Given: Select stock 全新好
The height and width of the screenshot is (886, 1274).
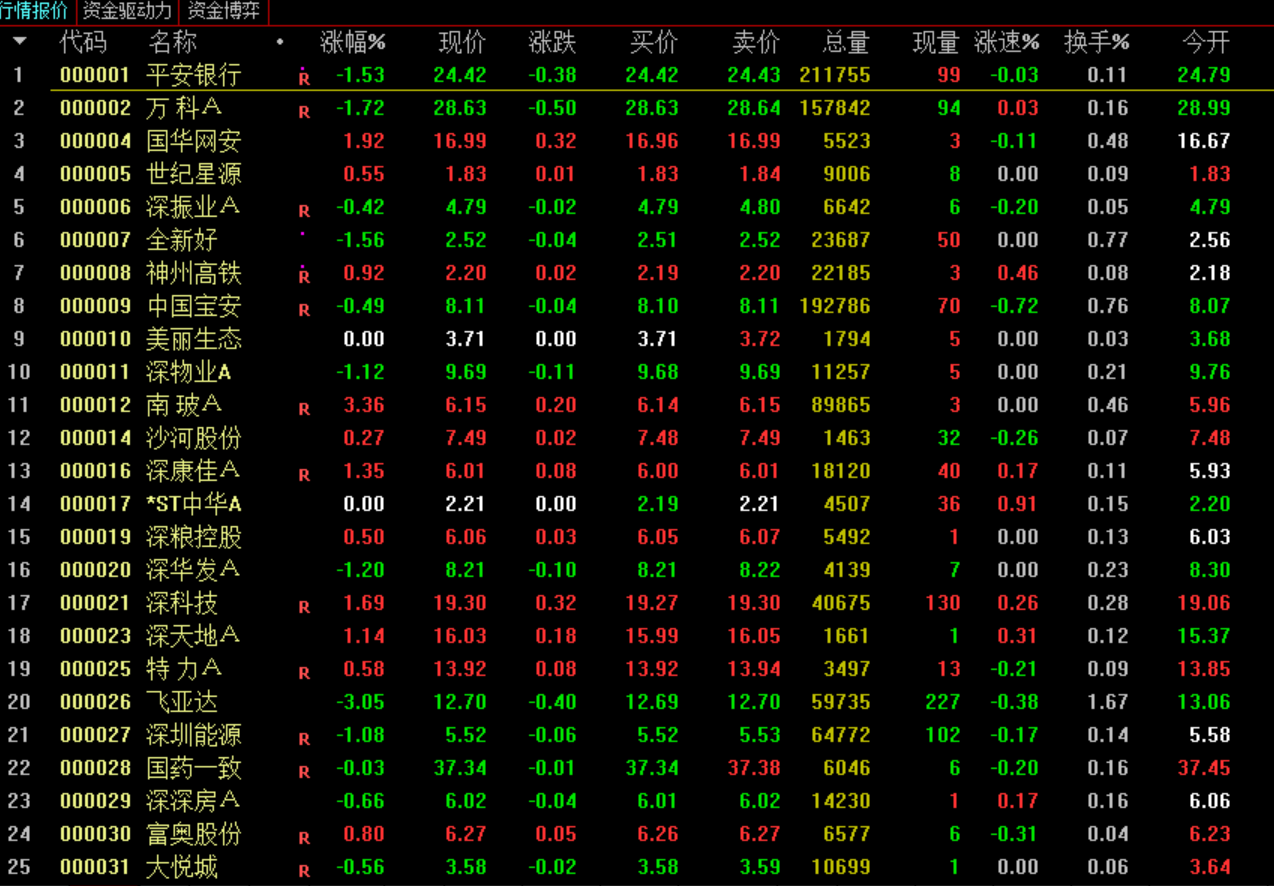Looking at the screenshot, I should click(182, 240).
